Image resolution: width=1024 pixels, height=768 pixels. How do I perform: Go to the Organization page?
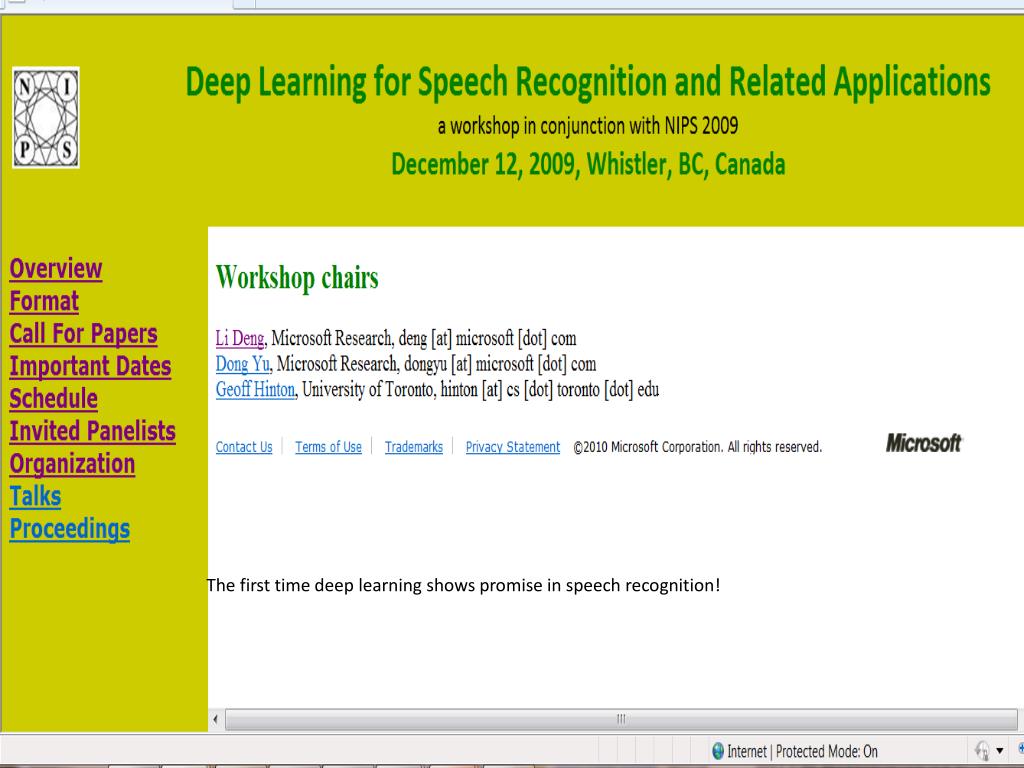[x=72, y=464]
